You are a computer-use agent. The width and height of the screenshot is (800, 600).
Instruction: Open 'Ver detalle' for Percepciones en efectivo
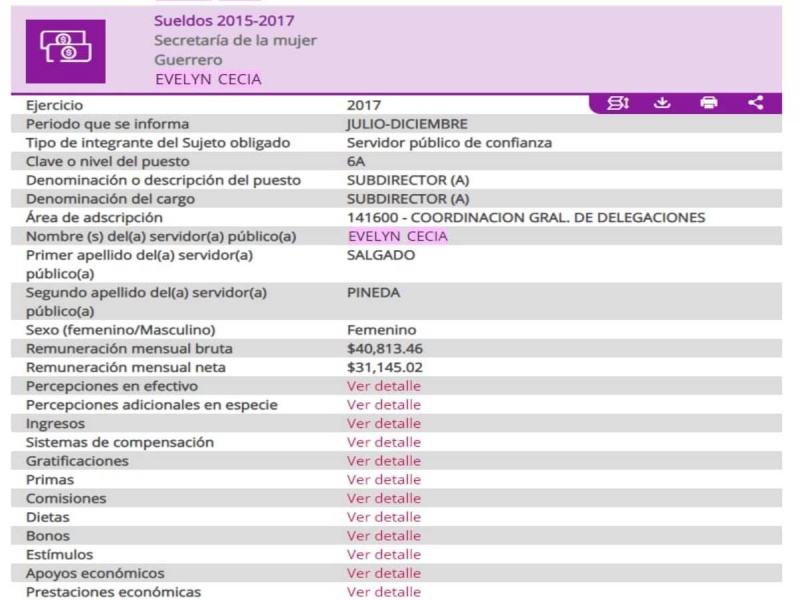pos(384,386)
